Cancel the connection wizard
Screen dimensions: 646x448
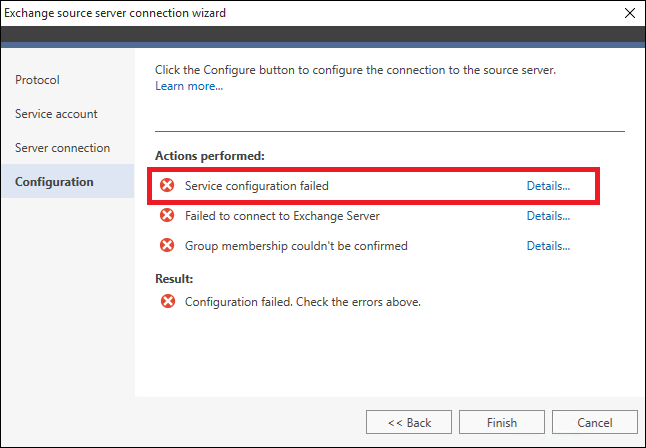coord(595,422)
